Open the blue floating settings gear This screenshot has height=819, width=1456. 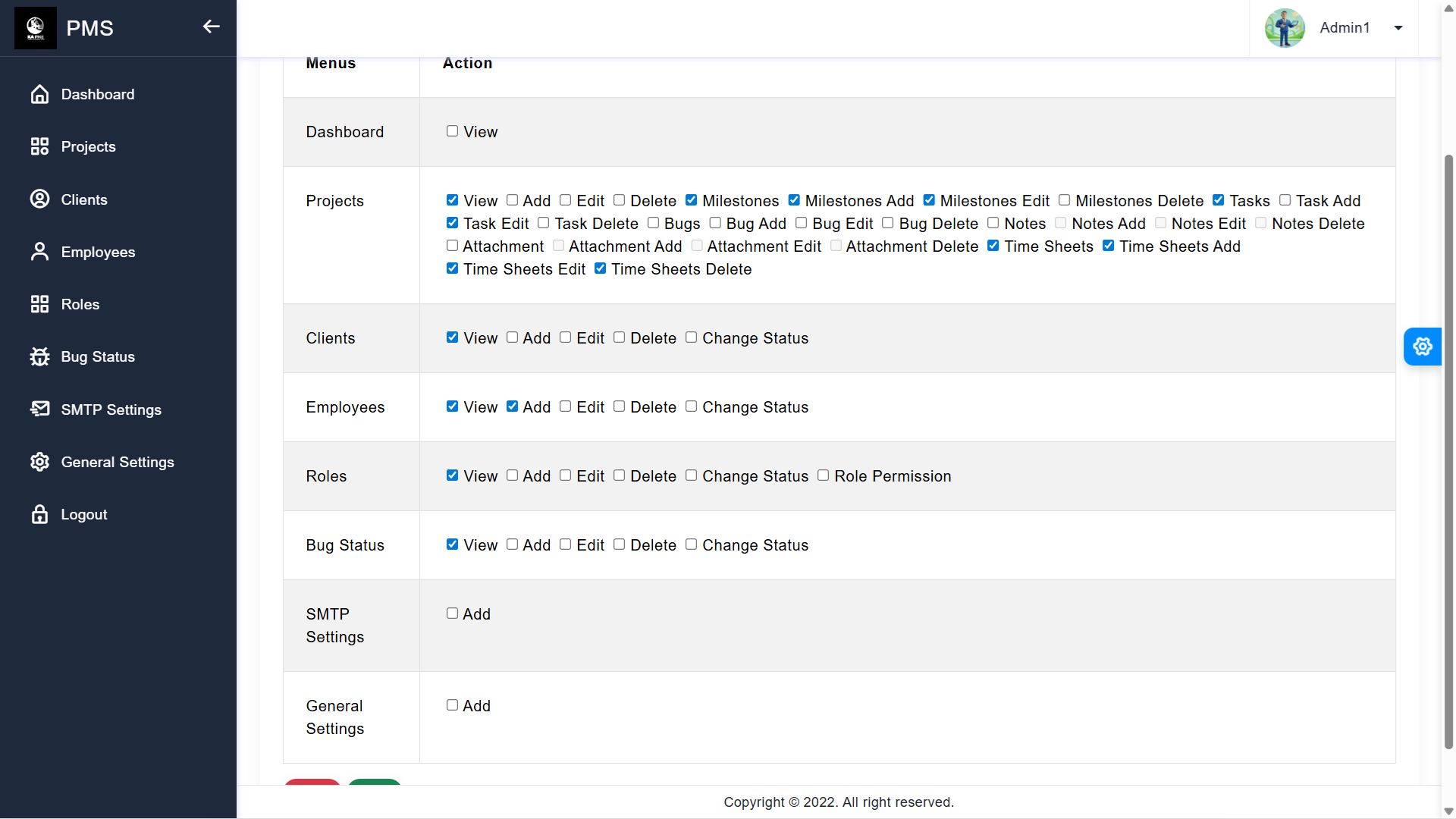[x=1422, y=347]
